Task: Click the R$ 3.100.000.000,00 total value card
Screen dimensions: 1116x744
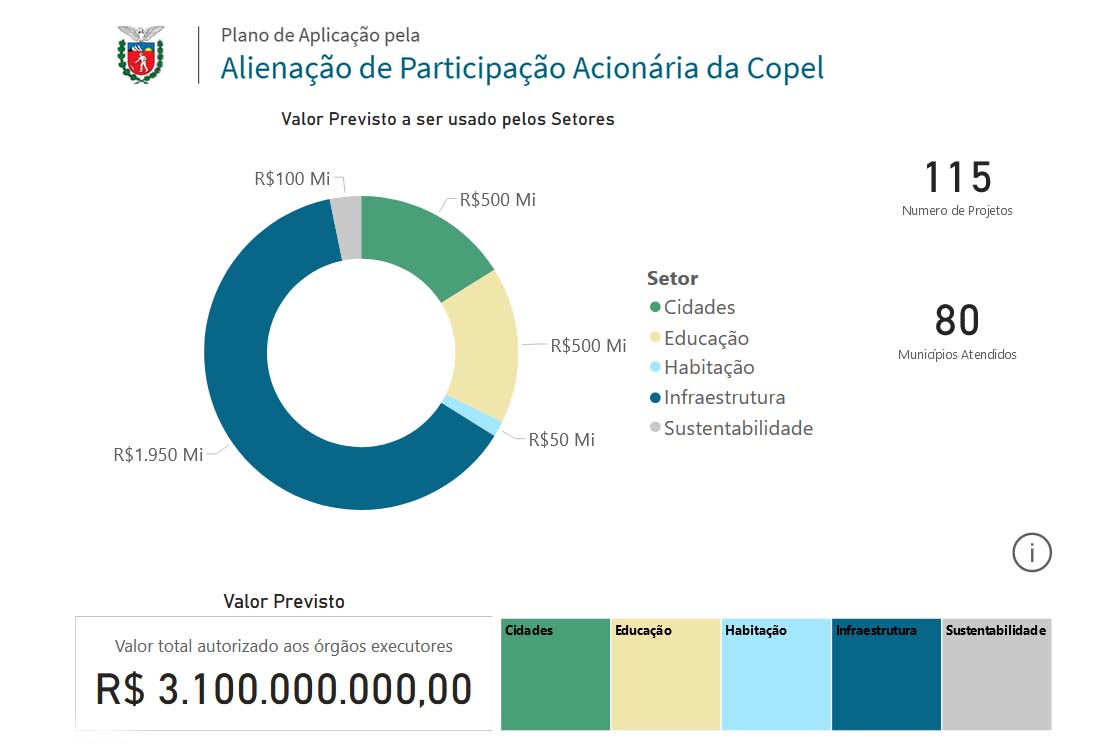Action: tap(284, 675)
